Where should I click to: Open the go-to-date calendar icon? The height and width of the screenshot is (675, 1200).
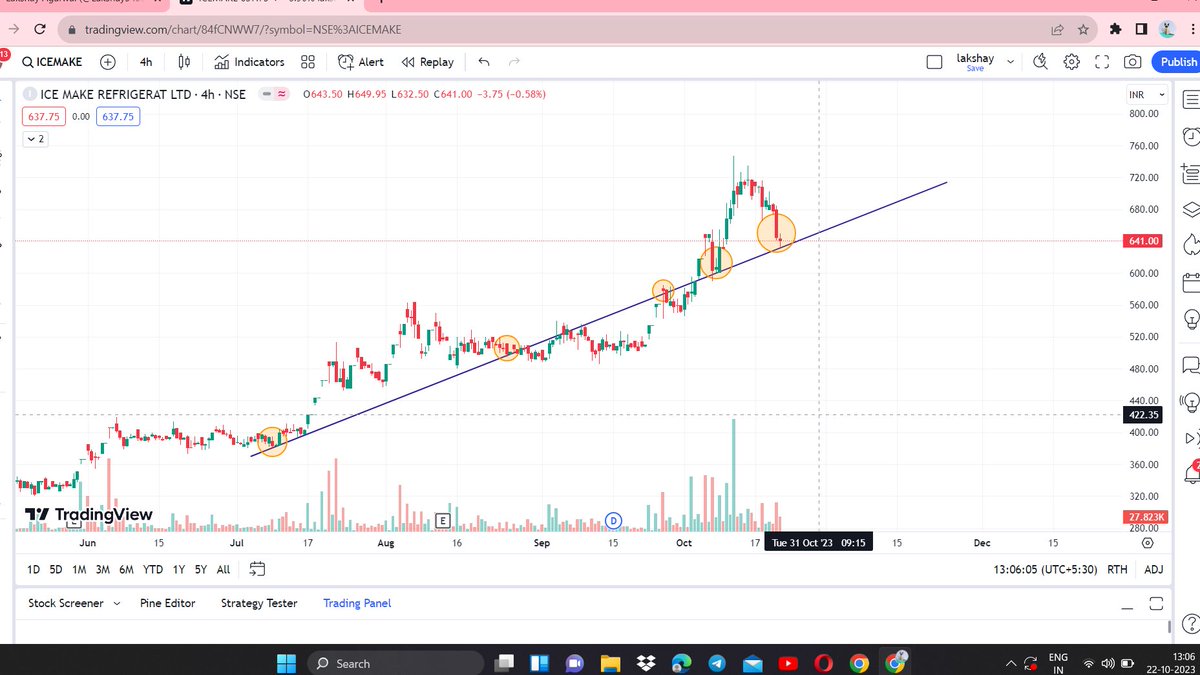(257, 570)
